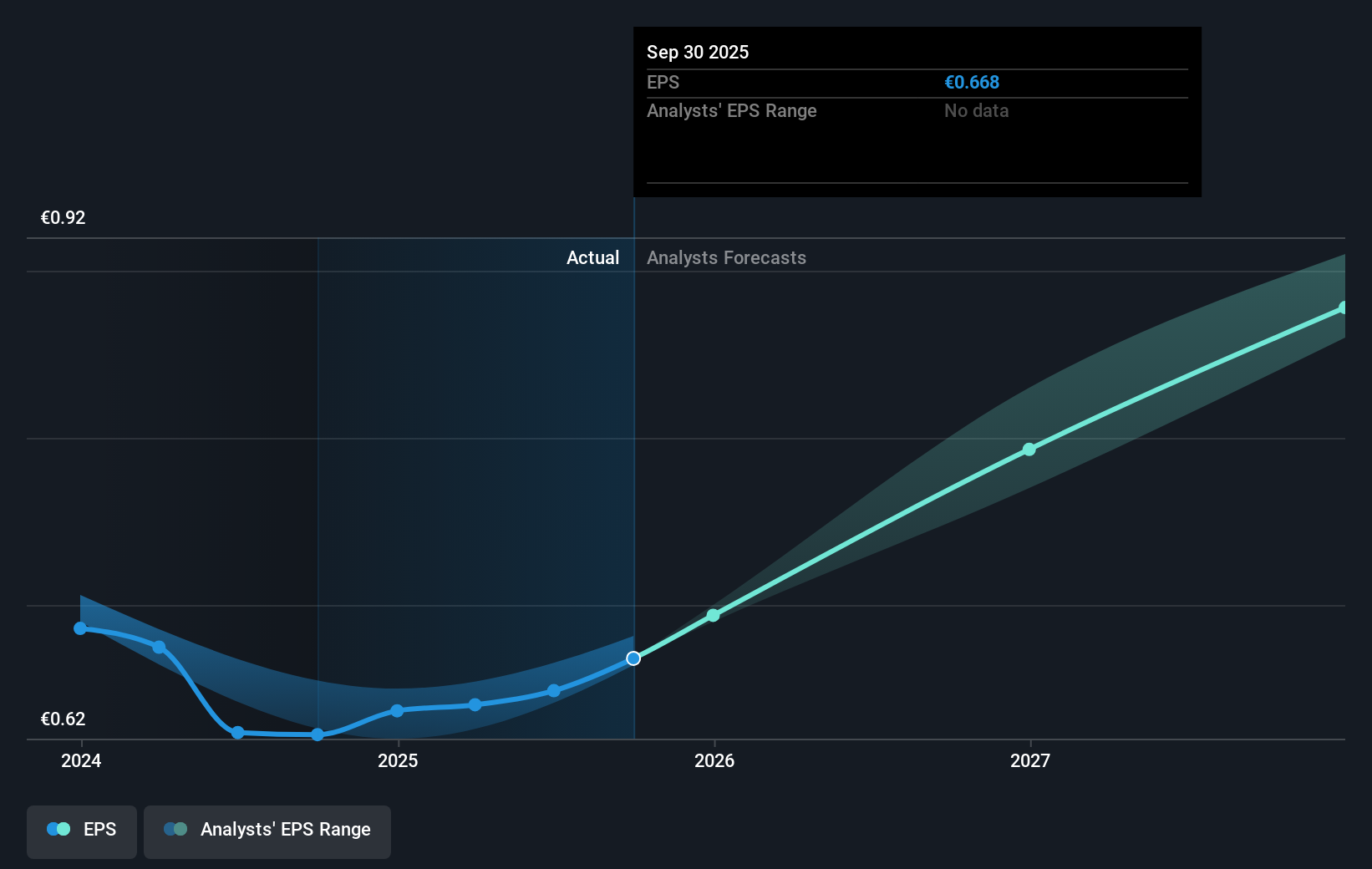The height and width of the screenshot is (869, 1372).
Task: Select the highlighted Sep 30 2025 data point
Action: coord(633,658)
